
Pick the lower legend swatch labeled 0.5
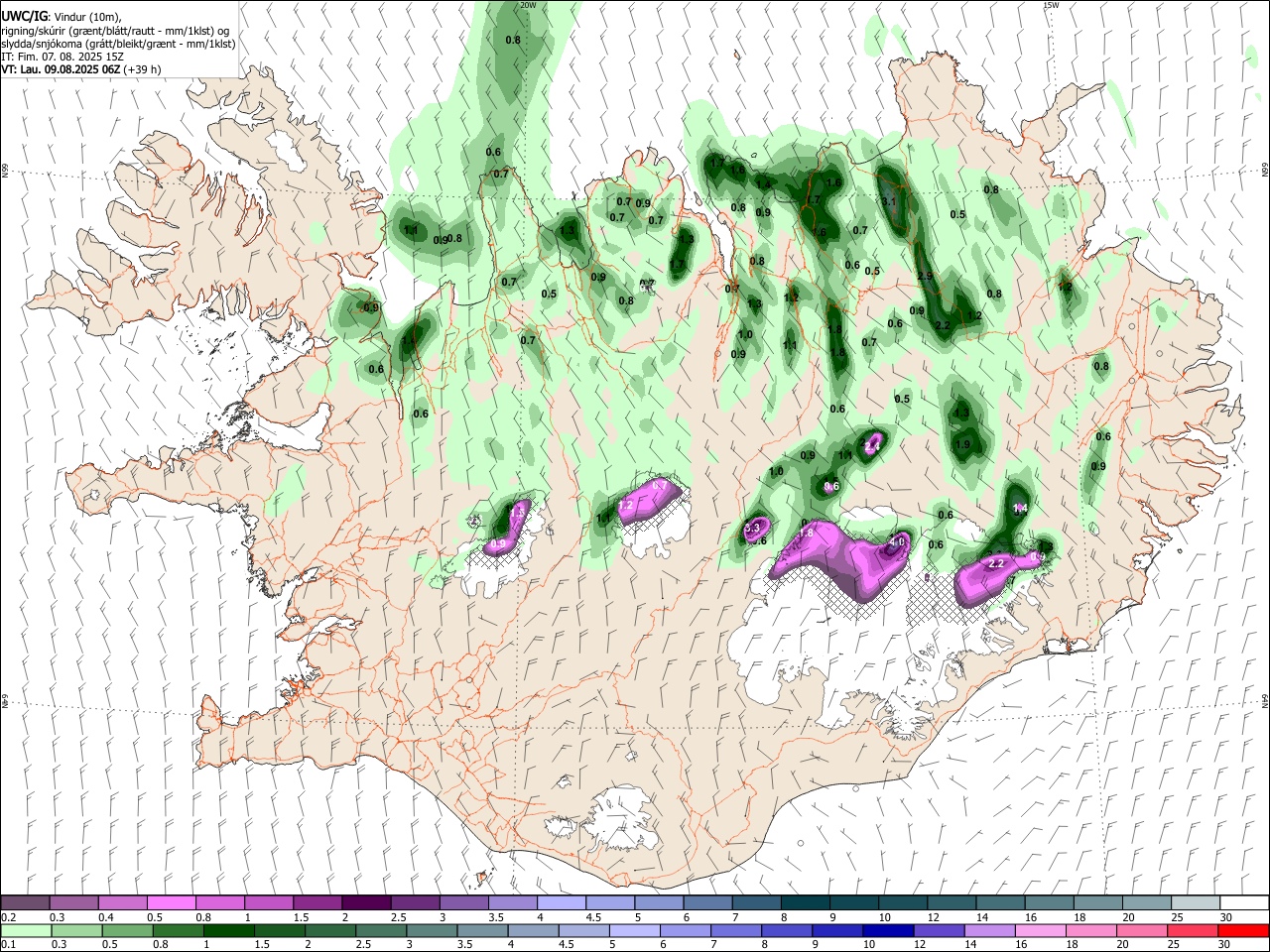(126, 930)
